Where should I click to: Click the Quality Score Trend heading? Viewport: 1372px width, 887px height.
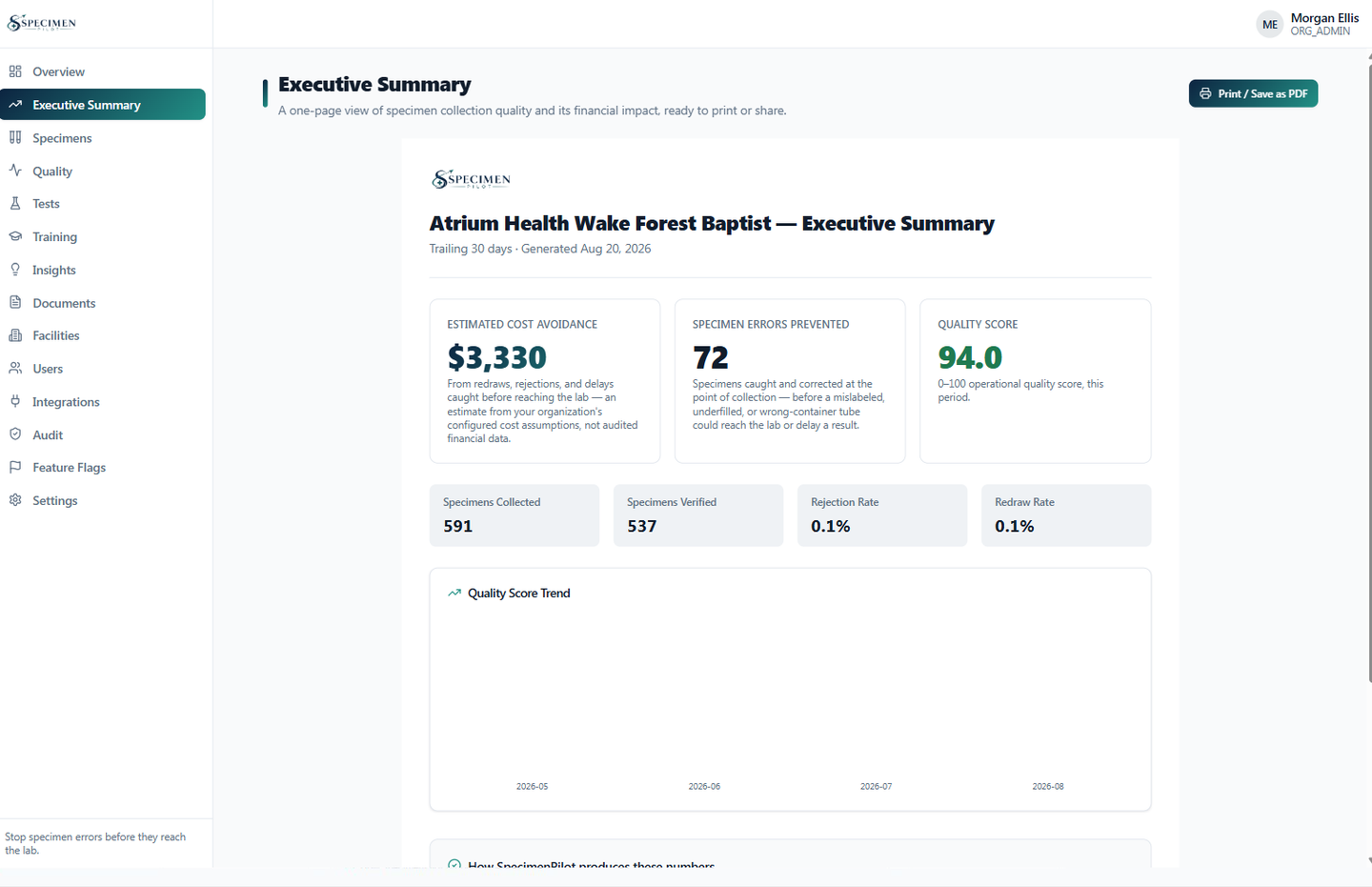click(x=519, y=593)
